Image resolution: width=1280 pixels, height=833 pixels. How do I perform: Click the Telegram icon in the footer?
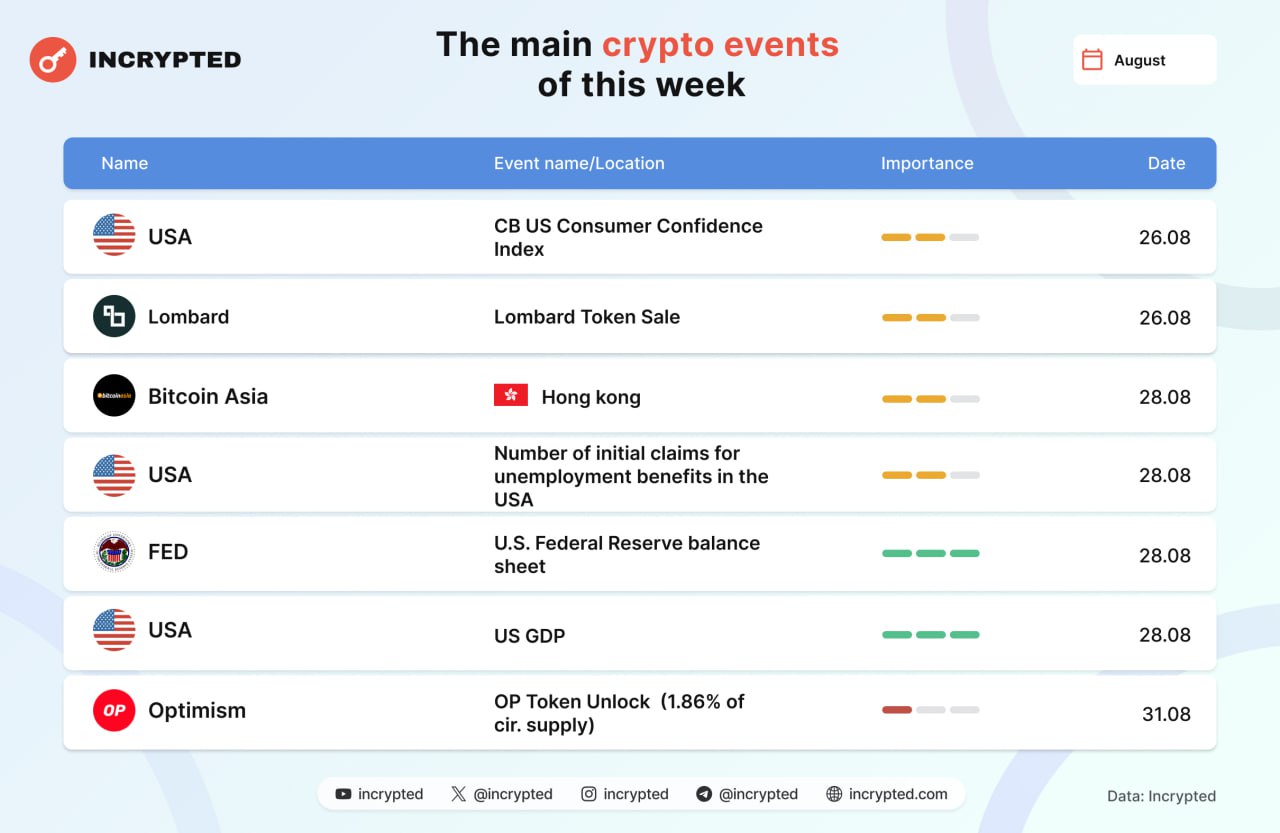704,794
